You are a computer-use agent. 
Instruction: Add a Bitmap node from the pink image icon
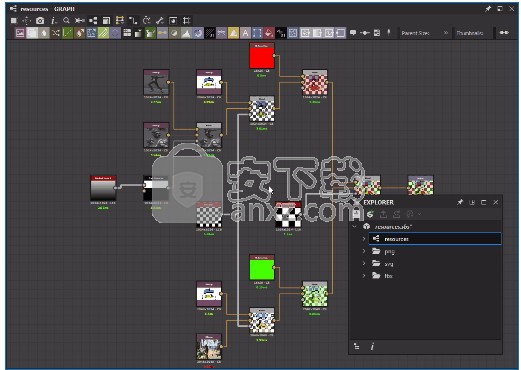point(20,33)
